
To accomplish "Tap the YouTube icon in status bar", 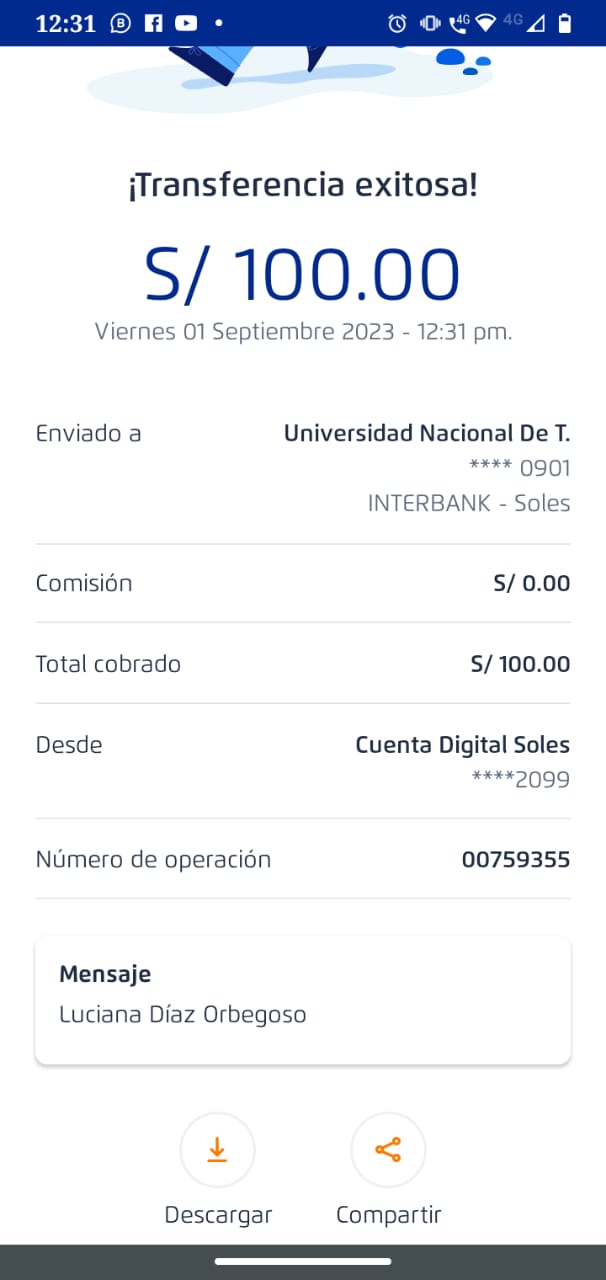I will (x=186, y=23).
